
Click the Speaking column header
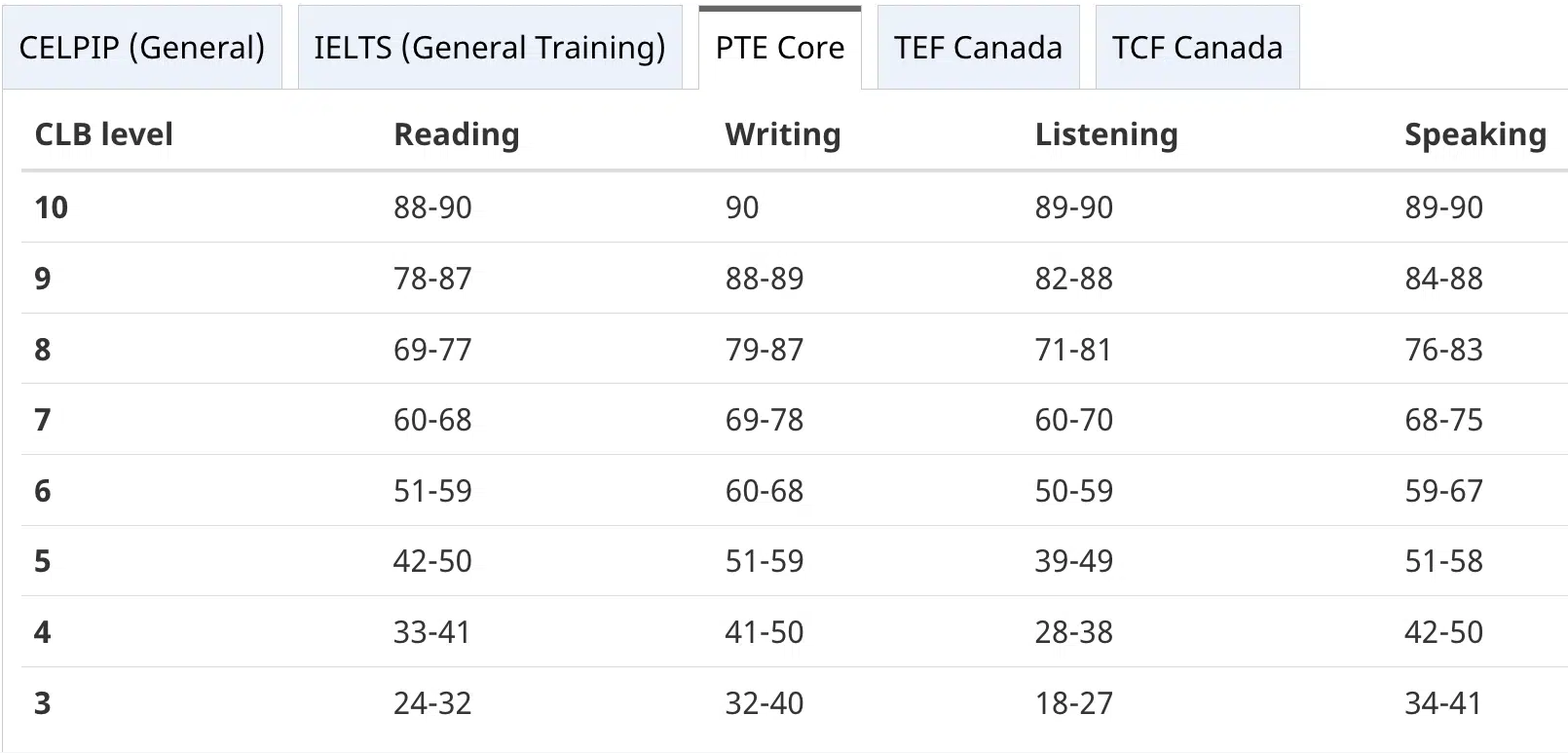(1475, 134)
